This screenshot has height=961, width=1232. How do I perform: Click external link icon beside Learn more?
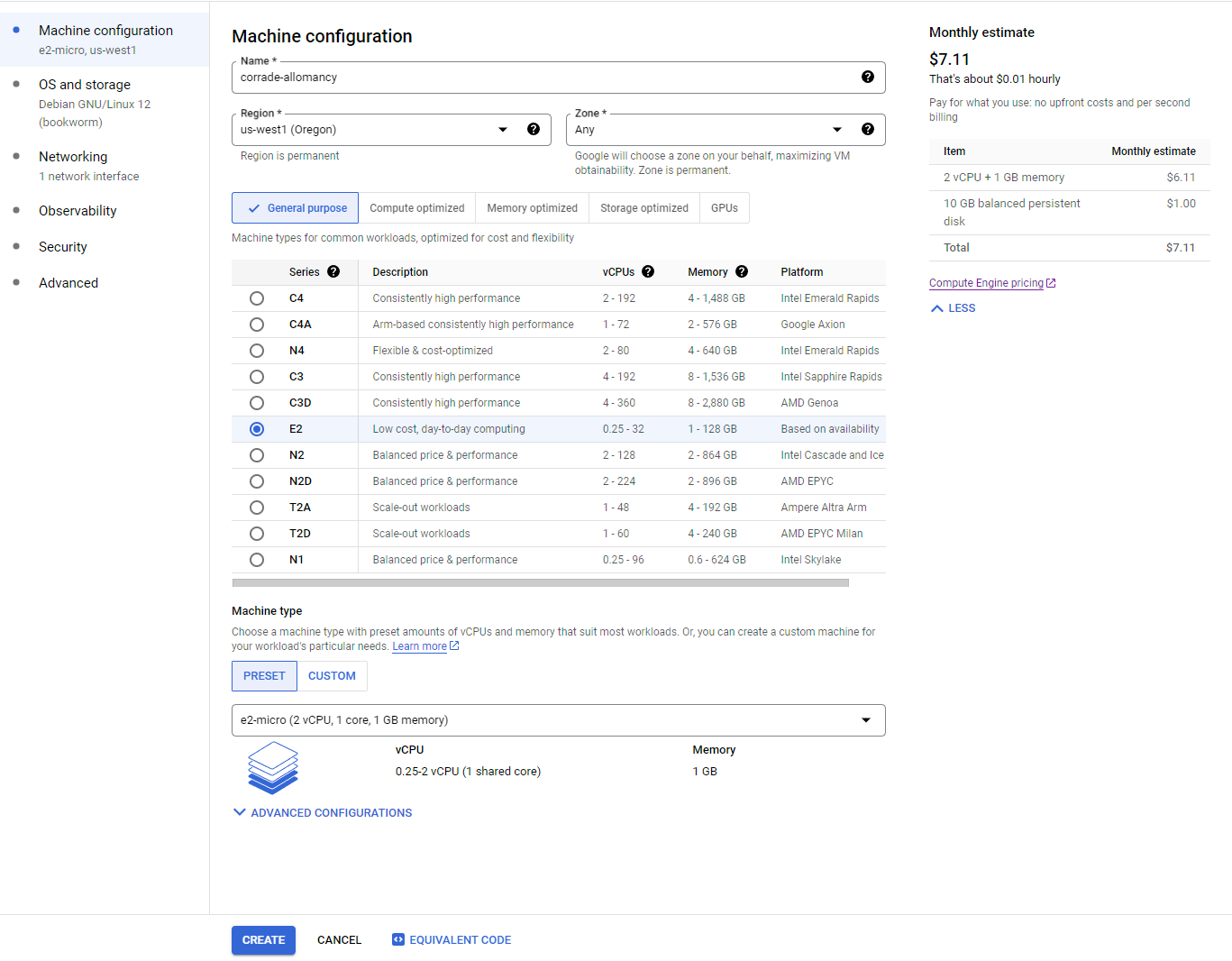pyautogui.click(x=454, y=646)
